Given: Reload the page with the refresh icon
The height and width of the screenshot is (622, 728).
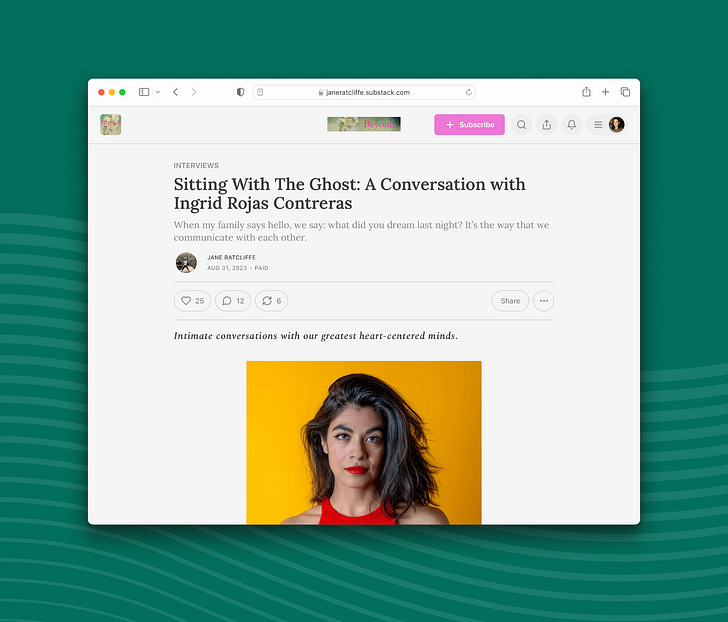Looking at the screenshot, I should (x=469, y=92).
